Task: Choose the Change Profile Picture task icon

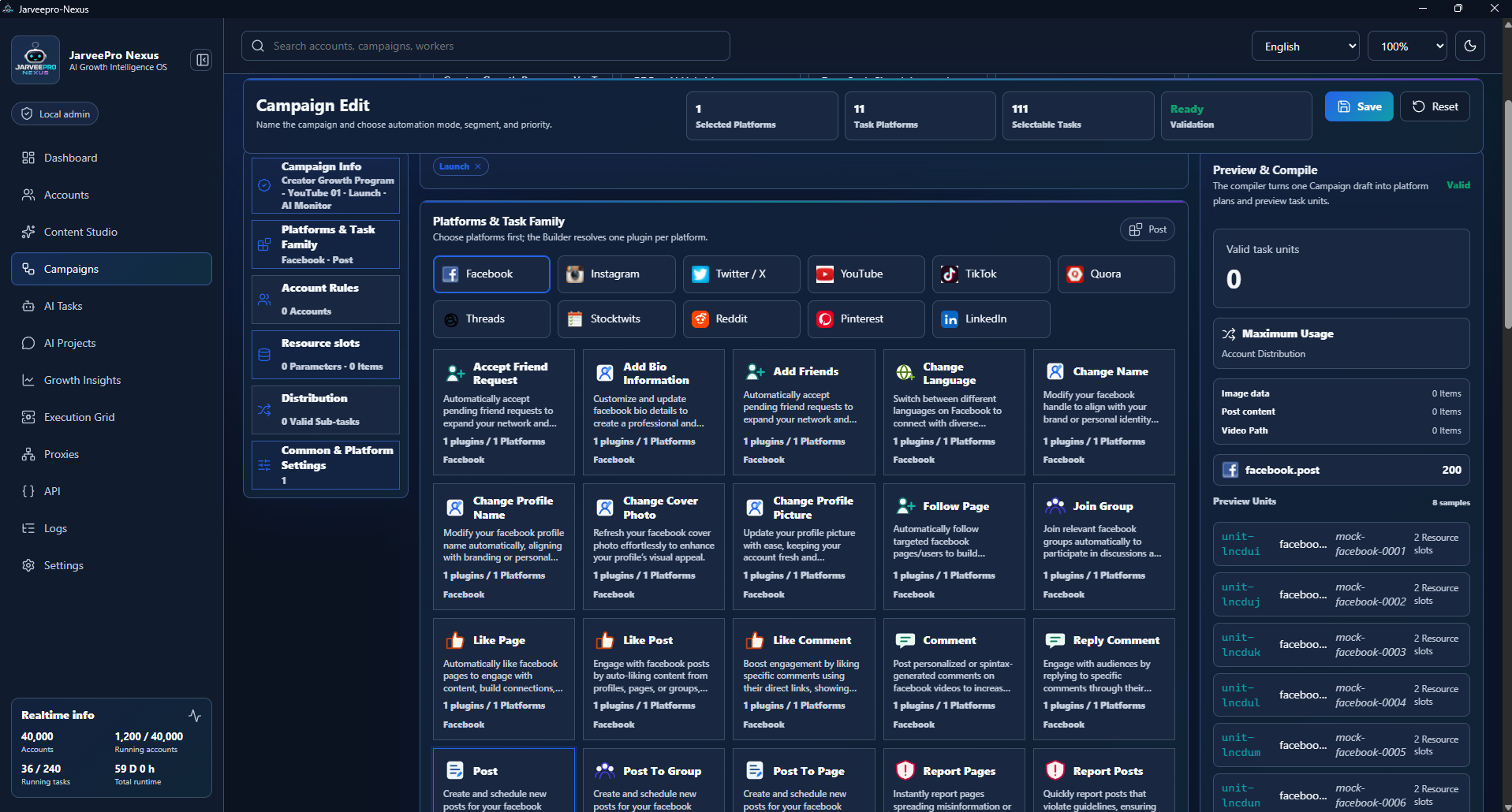Action: click(x=755, y=508)
